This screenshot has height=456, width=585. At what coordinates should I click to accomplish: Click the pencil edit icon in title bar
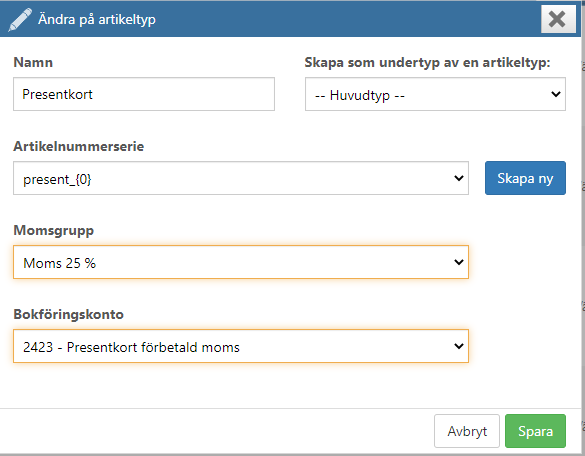(x=20, y=19)
